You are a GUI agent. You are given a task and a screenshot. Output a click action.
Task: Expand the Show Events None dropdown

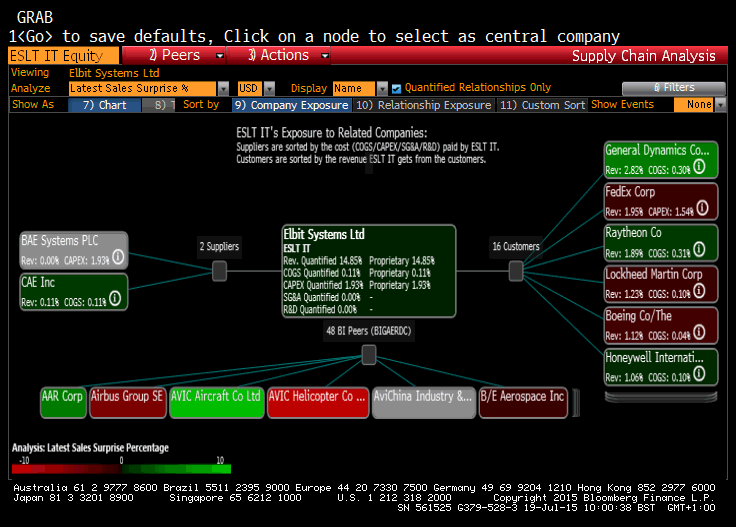(720, 105)
